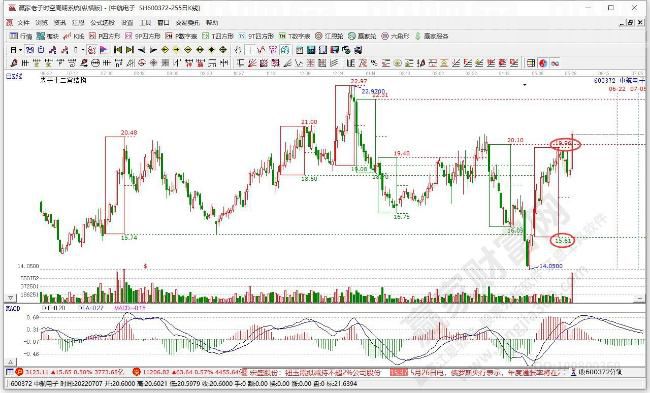Toggle the infinity loop icon
Viewport: 650px width, 393px height.
555,63
